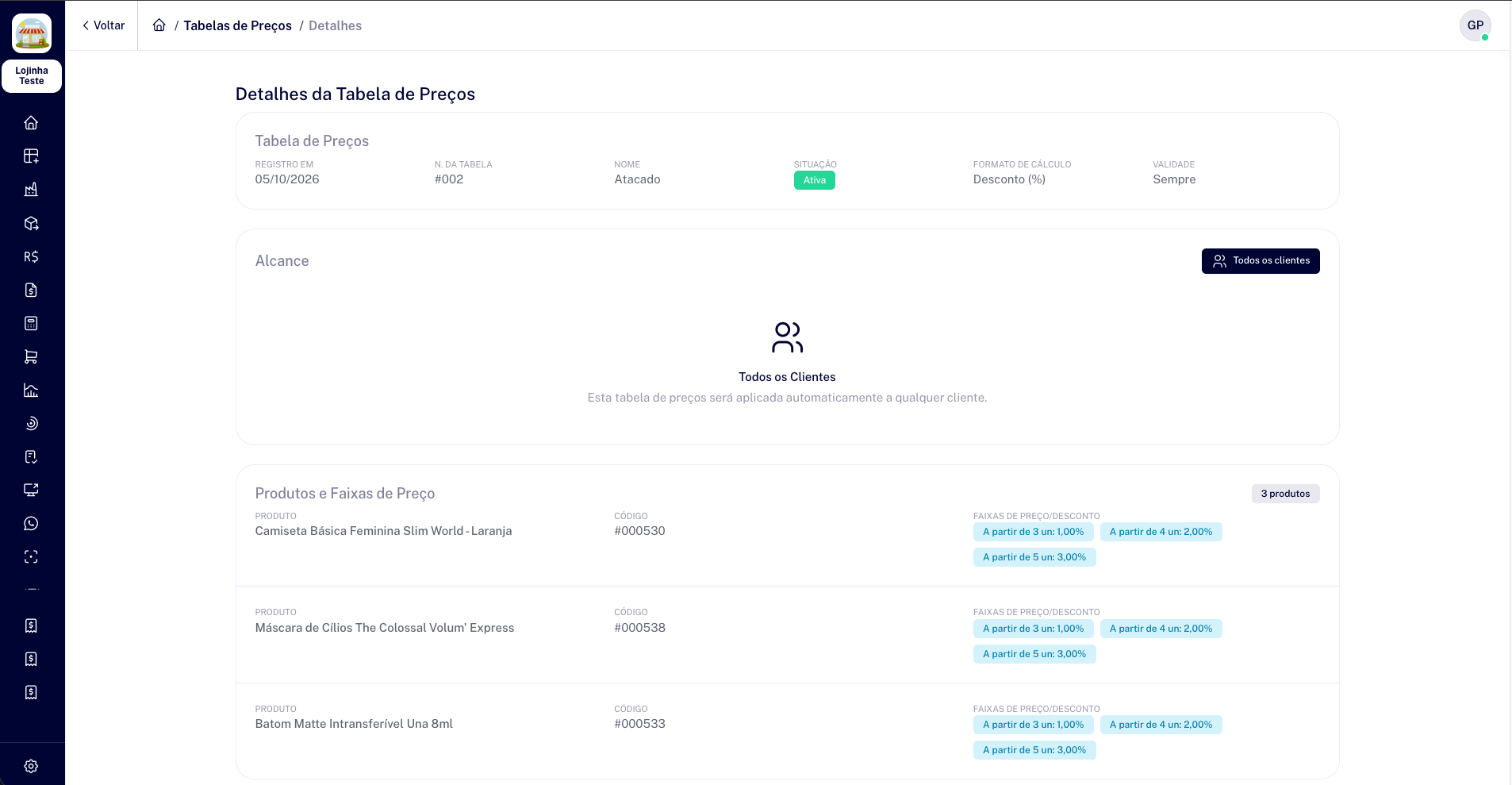
Task: Open the checklist document icon in sidebar
Action: pos(31,456)
